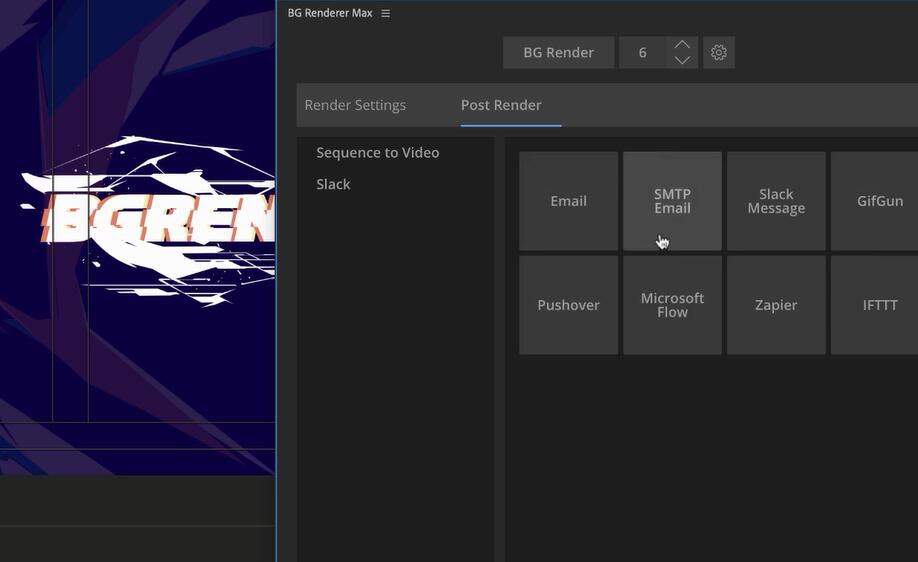Add the SMTP Email action tile
Viewport: 918px width, 562px height.
[x=672, y=201]
